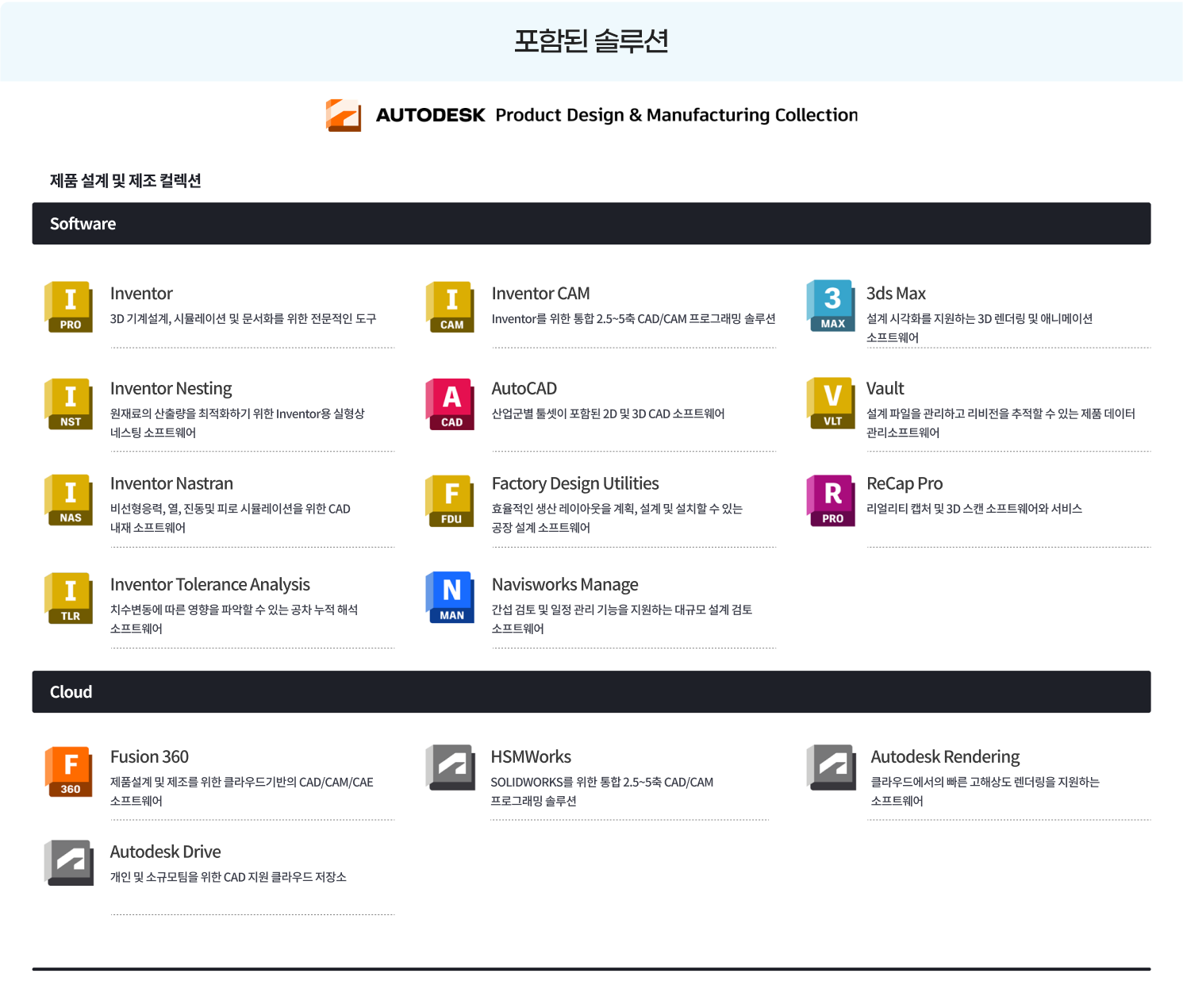Click the Tolerance Analysis description about 치수변동
Image resolution: width=1183 pixels, height=1008 pixels.
pyautogui.click(x=234, y=620)
